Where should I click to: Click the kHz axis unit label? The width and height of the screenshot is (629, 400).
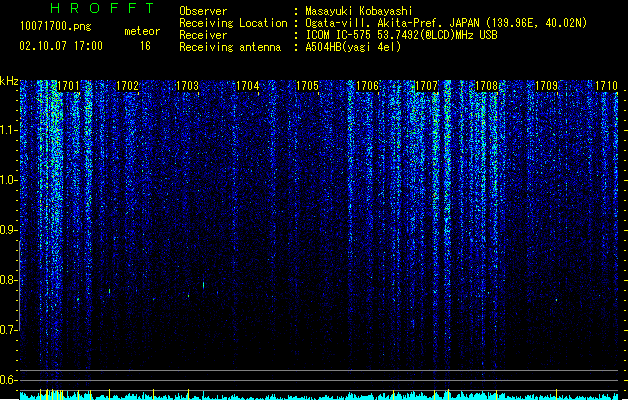[x=9, y=81]
